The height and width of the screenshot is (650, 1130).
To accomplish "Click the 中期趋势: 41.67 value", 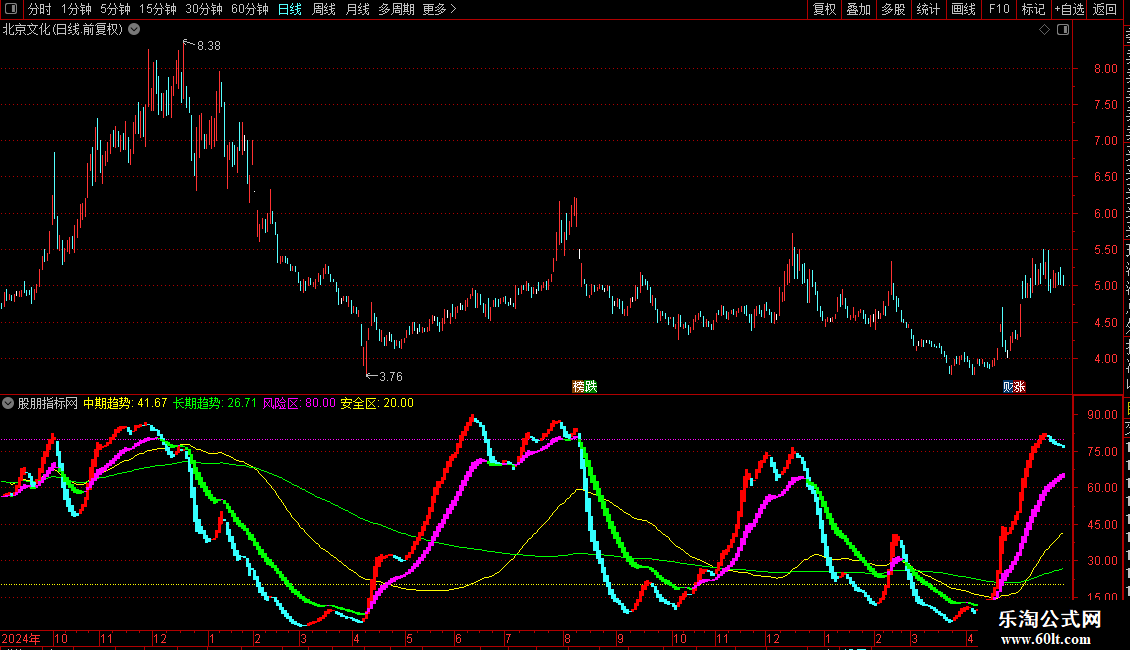I will [x=125, y=403].
